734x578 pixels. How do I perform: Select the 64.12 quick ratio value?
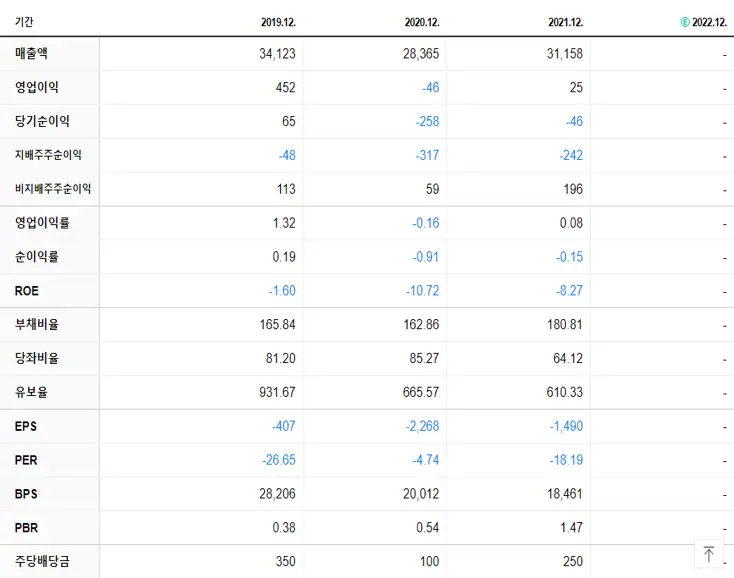coord(568,359)
